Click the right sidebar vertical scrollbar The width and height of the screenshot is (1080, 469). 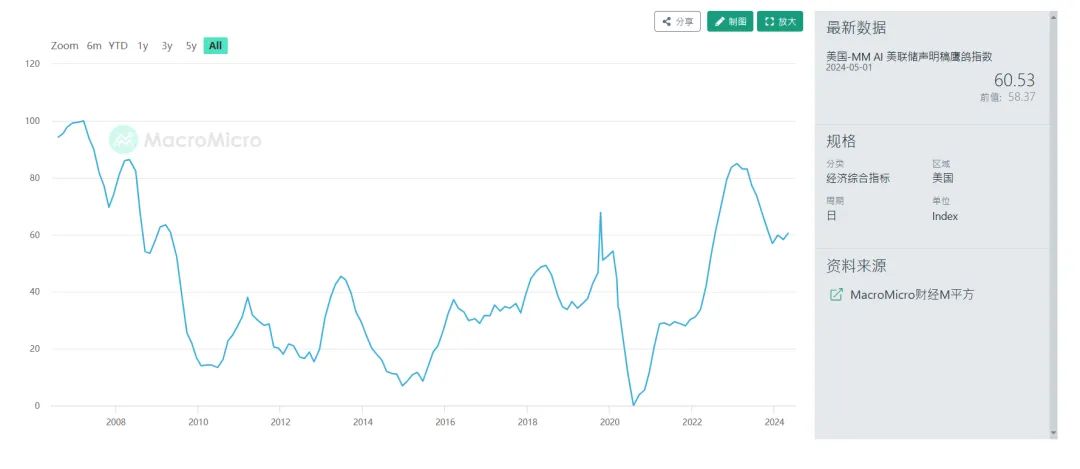point(1052,225)
